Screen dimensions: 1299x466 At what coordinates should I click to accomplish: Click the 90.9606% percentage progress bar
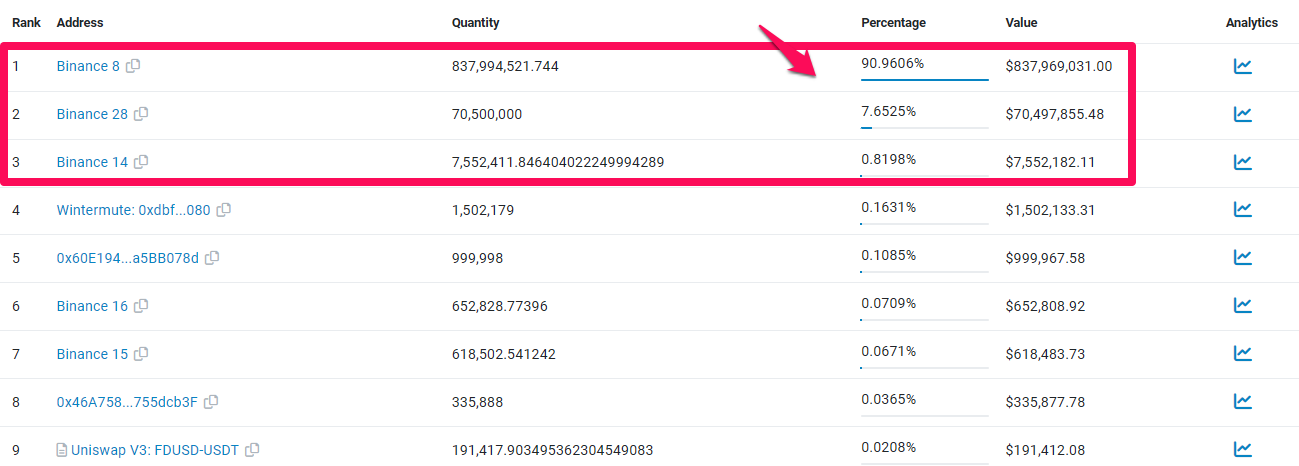click(x=925, y=79)
